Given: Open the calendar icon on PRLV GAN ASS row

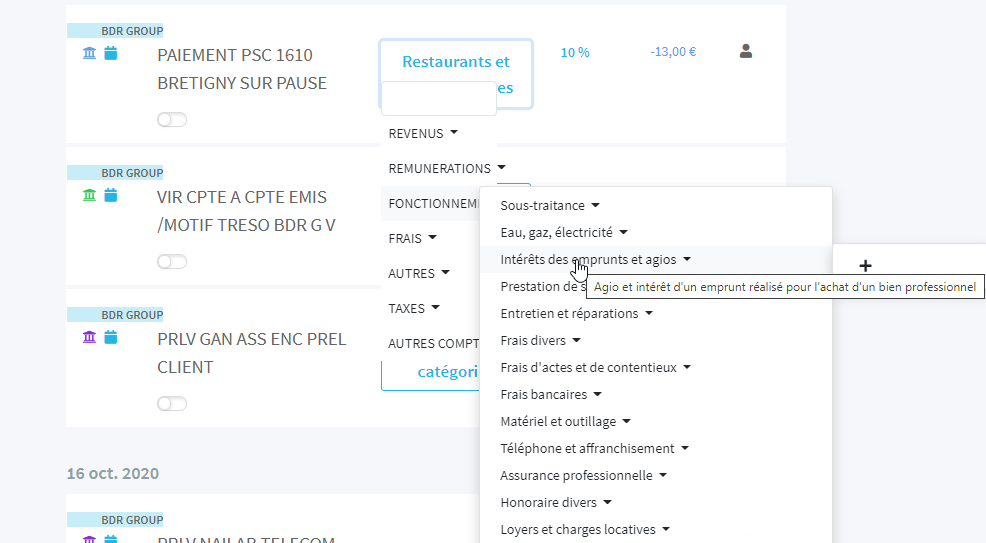Looking at the screenshot, I should tap(111, 337).
